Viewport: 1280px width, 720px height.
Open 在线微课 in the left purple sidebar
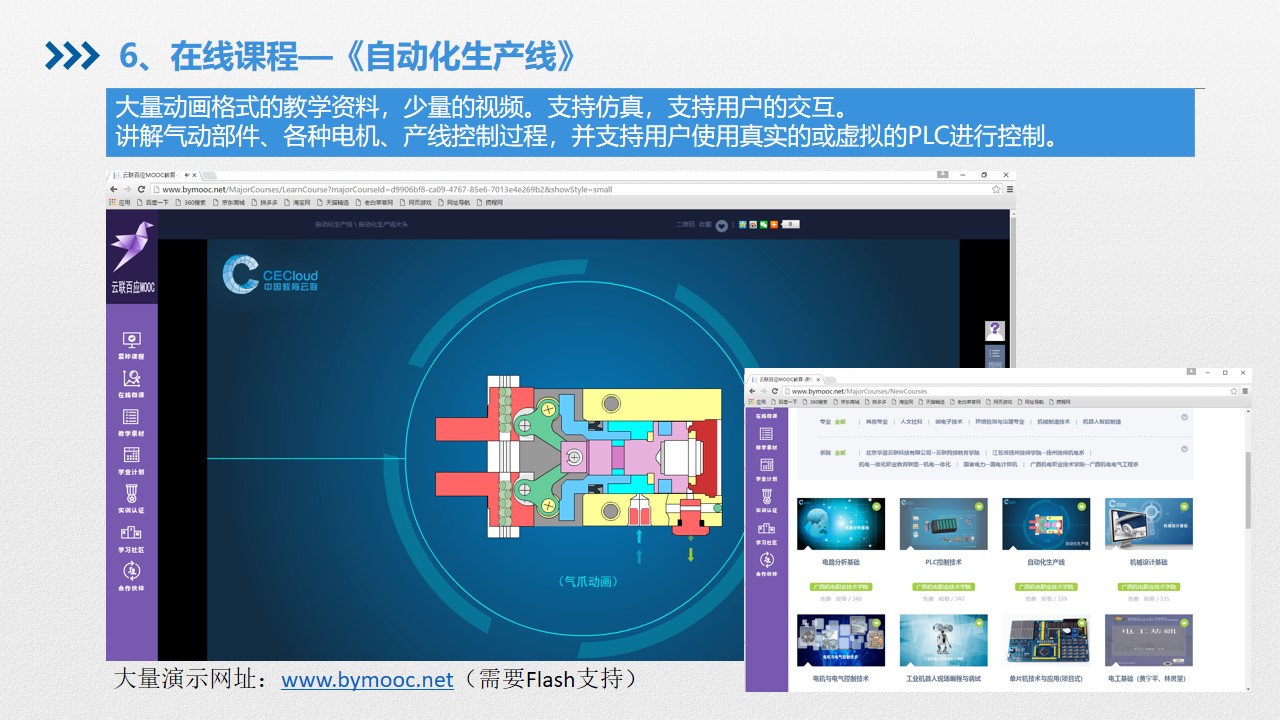pos(131,381)
